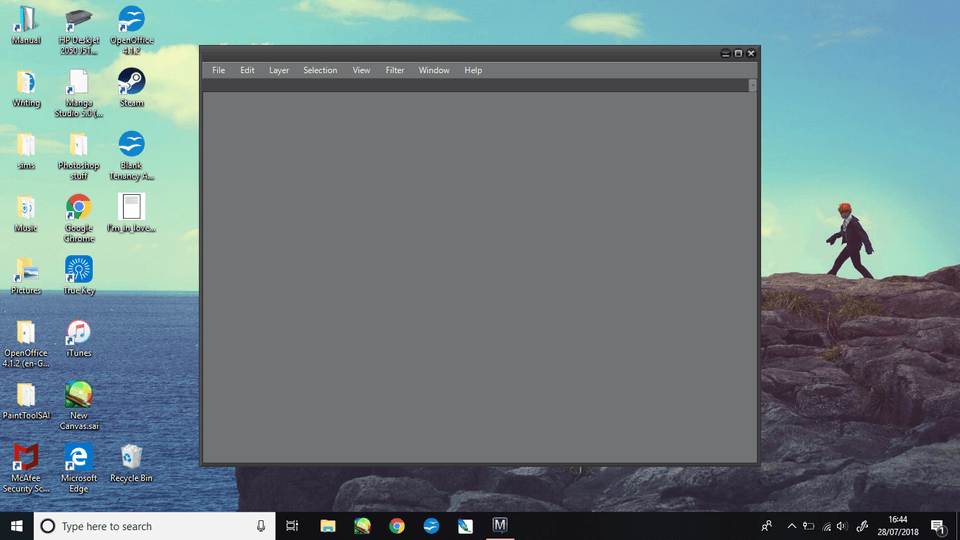Open the Action Center notifications icon
The width and height of the screenshot is (960, 540).
click(938, 526)
